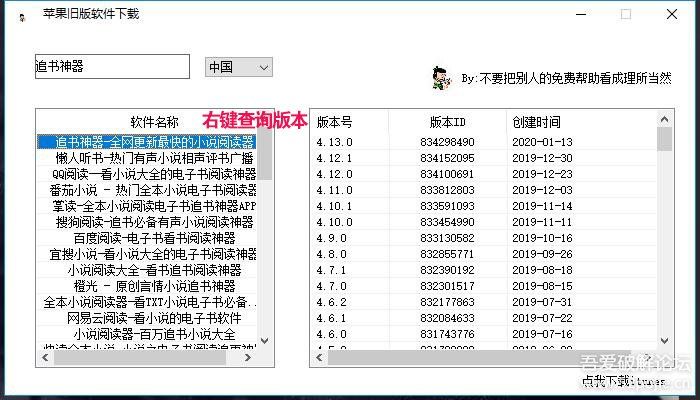Select 宜搜小说-看小说大全的电子书阅读神器 row
700x400 pixels.
[147, 254]
